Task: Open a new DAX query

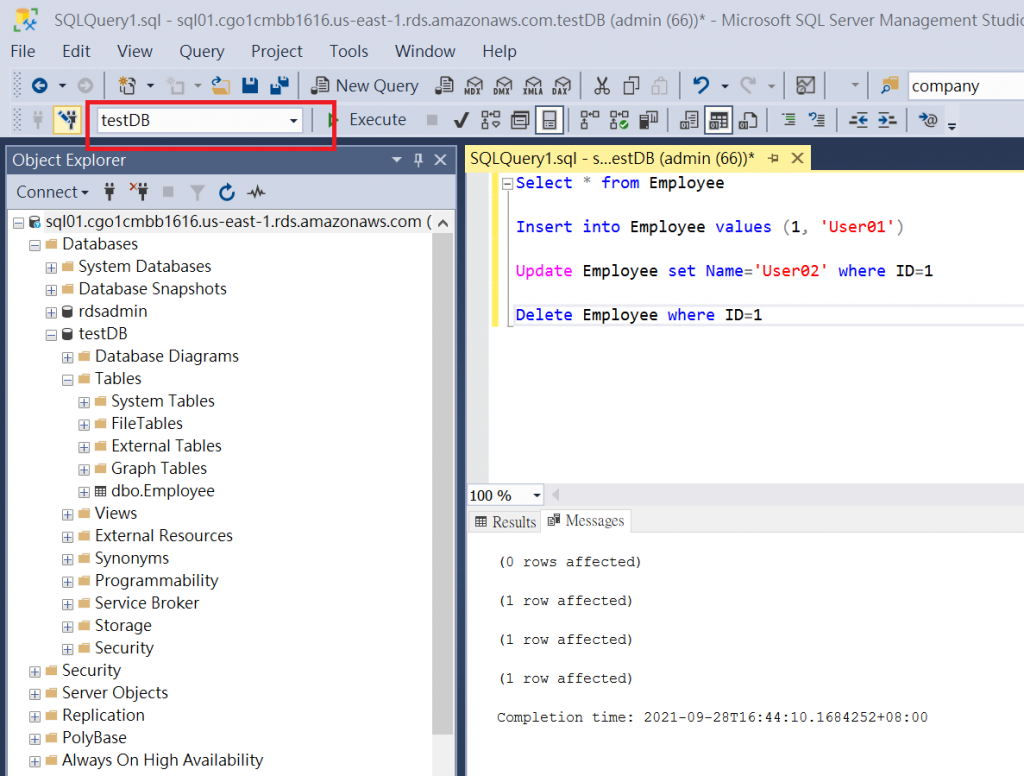Action: pos(562,86)
